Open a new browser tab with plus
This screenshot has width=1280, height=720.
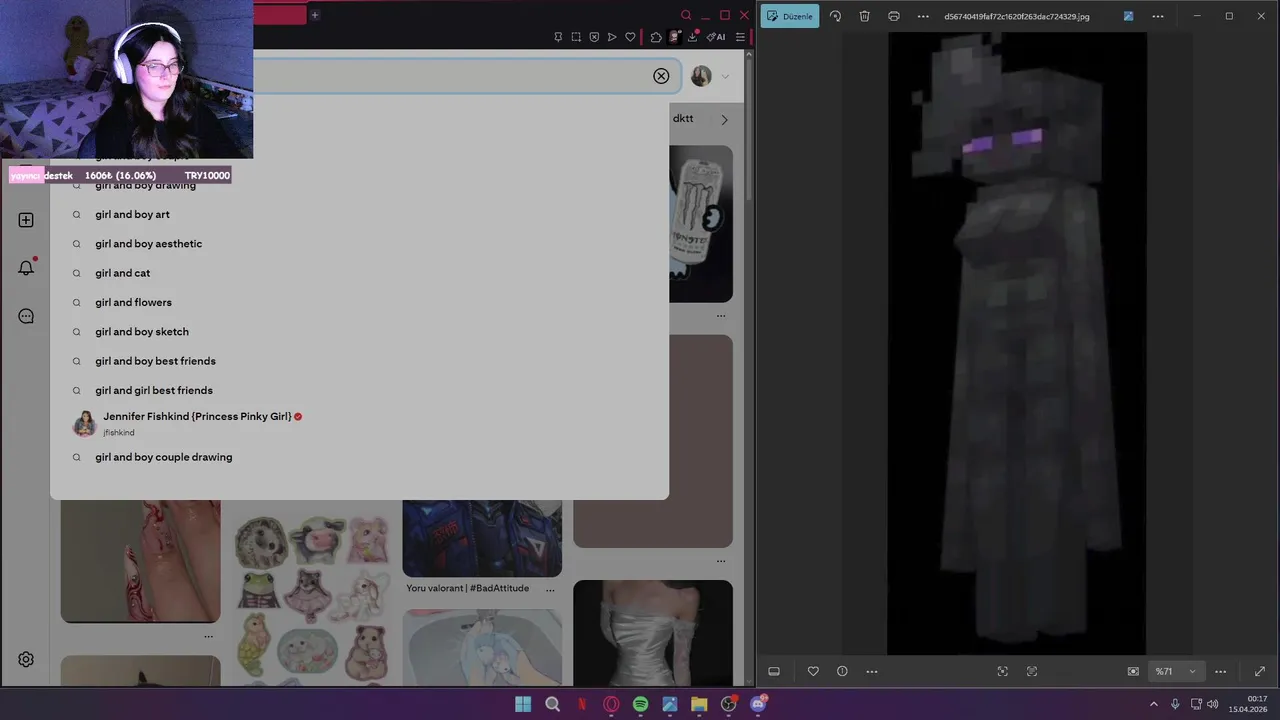pyautogui.click(x=314, y=15)
